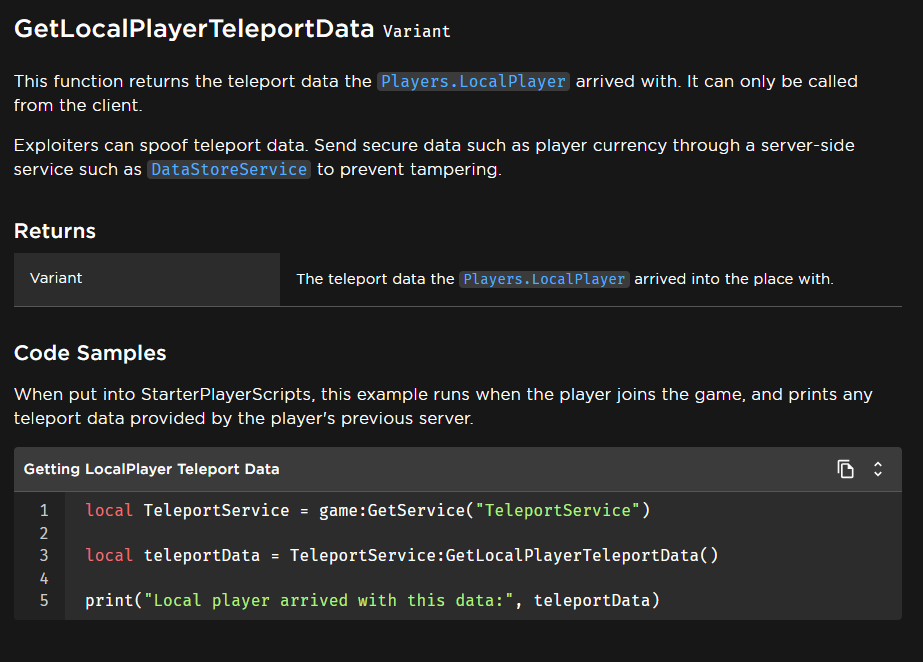
Task: Click the Variant cell in the Returns table
Action: 56,279
